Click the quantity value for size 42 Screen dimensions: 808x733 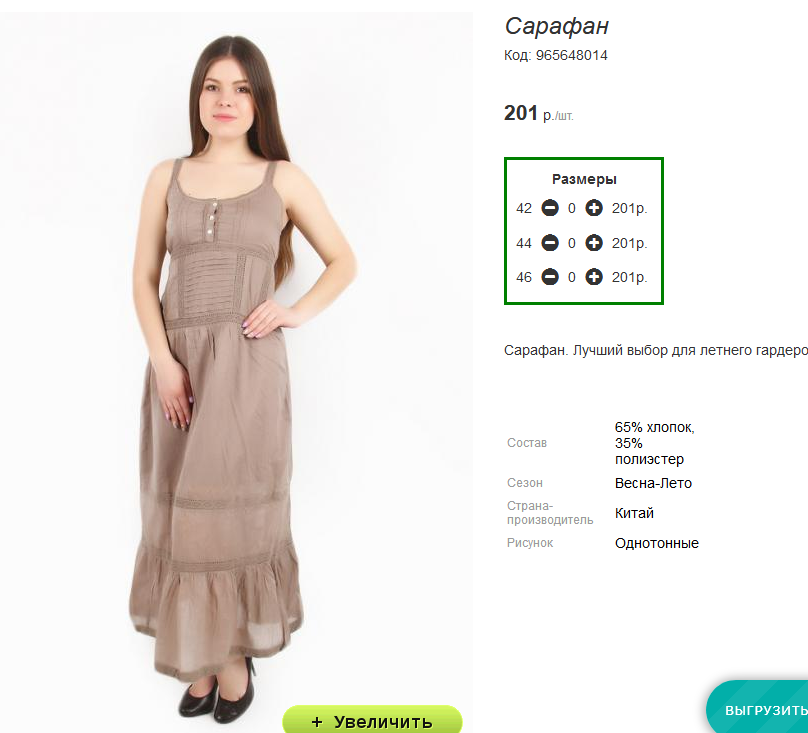pyautogui.click(x=571, y=208)
